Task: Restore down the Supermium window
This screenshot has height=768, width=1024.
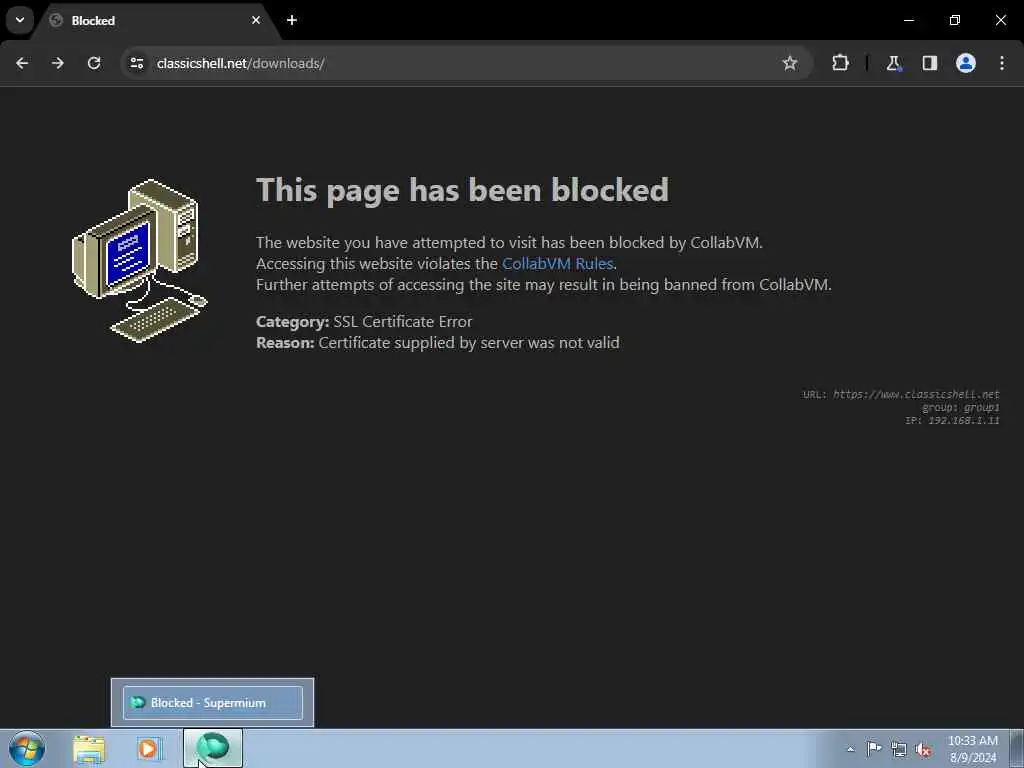Action: (x=955, y=20)
